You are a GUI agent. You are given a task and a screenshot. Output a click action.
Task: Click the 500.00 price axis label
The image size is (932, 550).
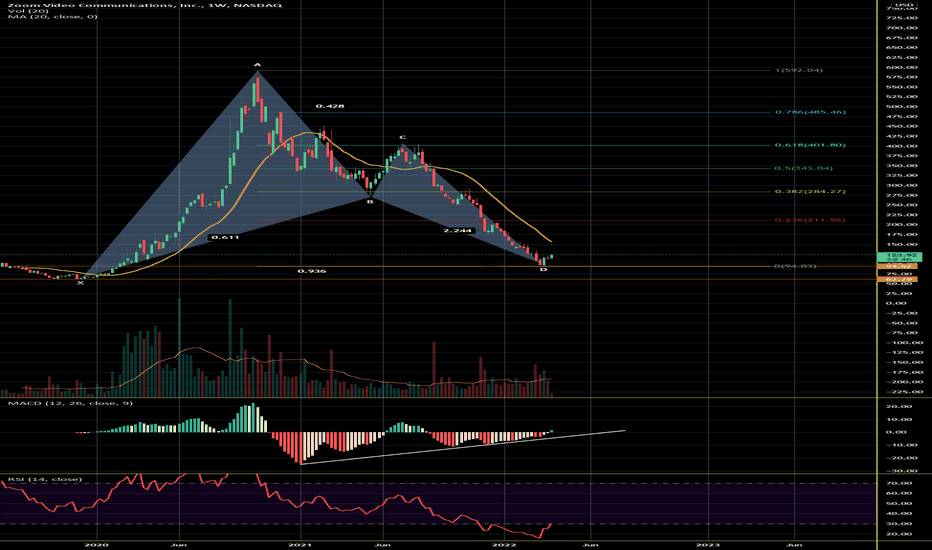(x=902, y=107)
